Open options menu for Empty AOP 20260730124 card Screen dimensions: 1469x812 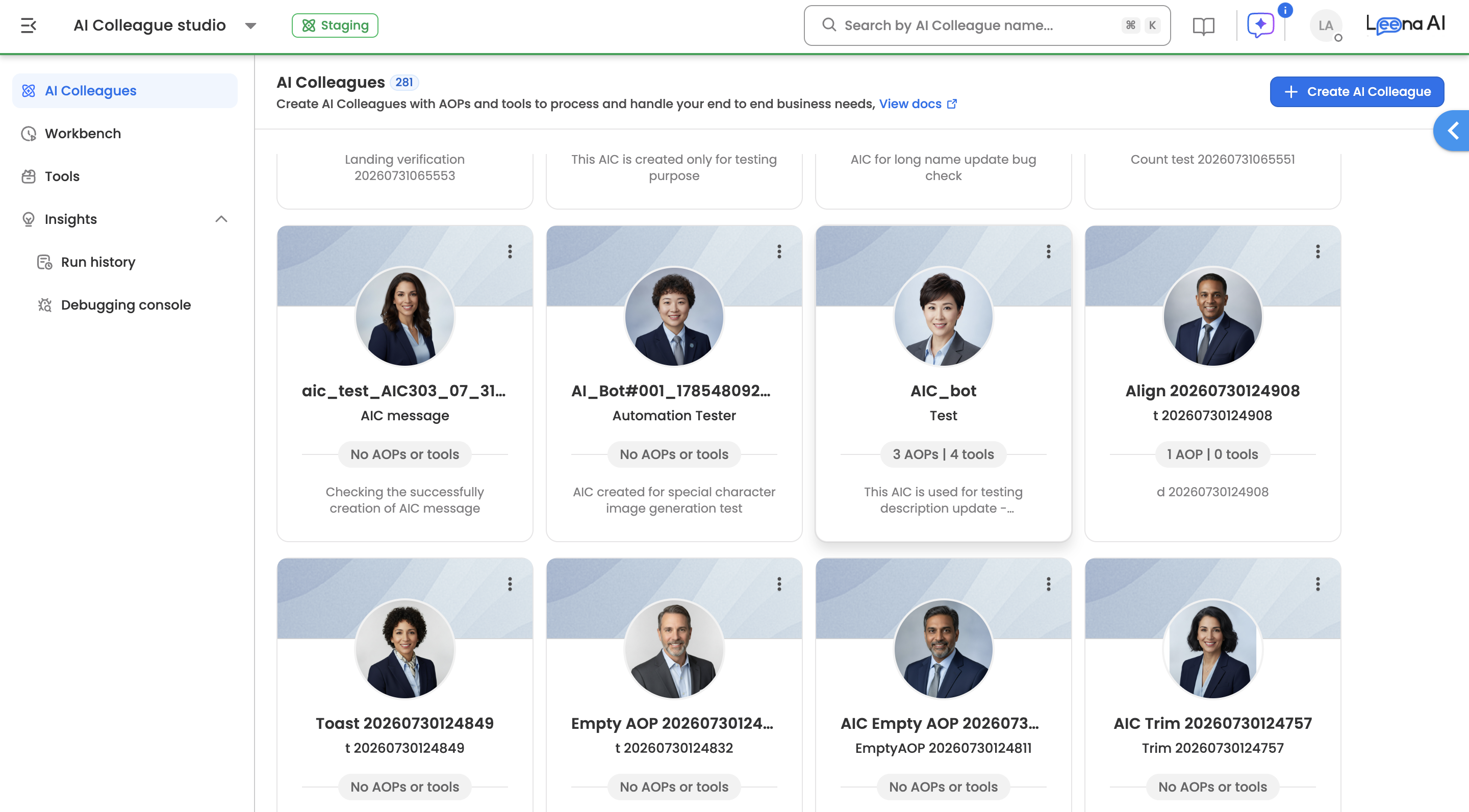coord(779,584)
